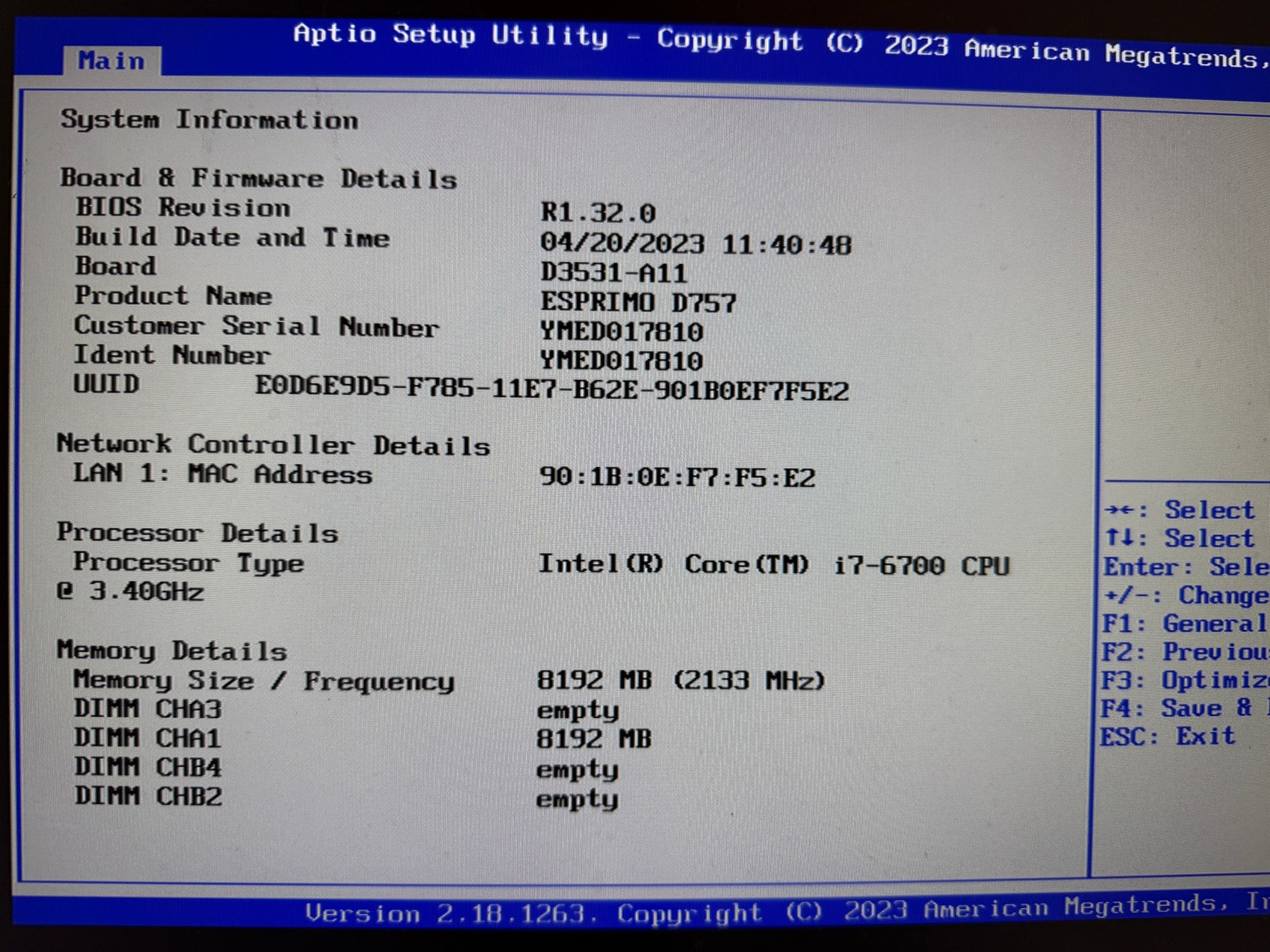
Task: Click the 8192 MB value for DIMM CHA1
Action: pos(594,738)
